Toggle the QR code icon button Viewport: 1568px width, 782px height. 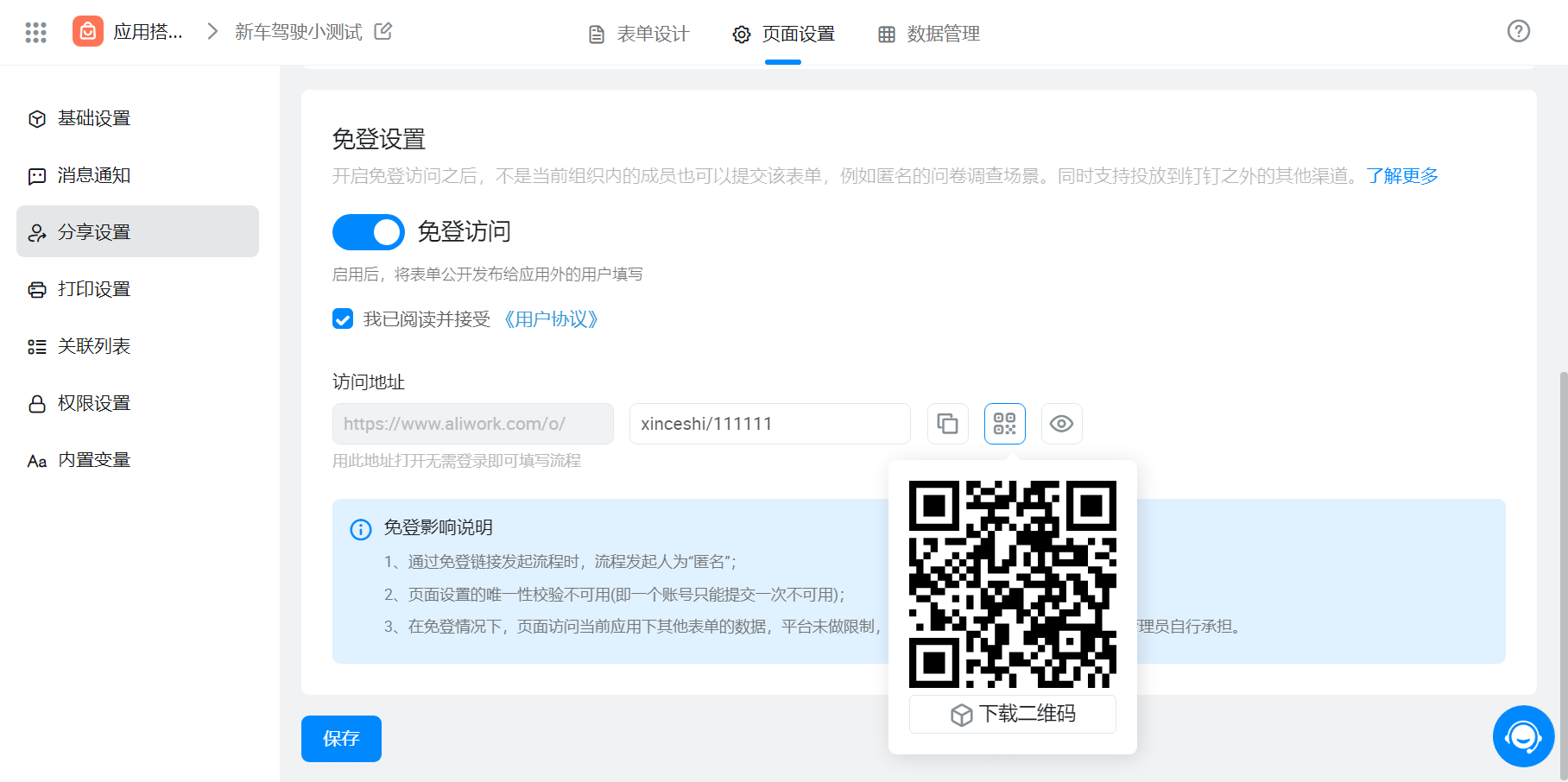[x=1005, y=424]
